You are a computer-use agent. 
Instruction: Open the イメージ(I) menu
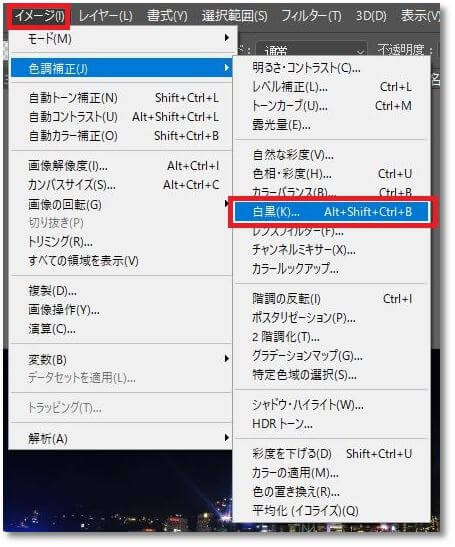click(x=39, y=16)
